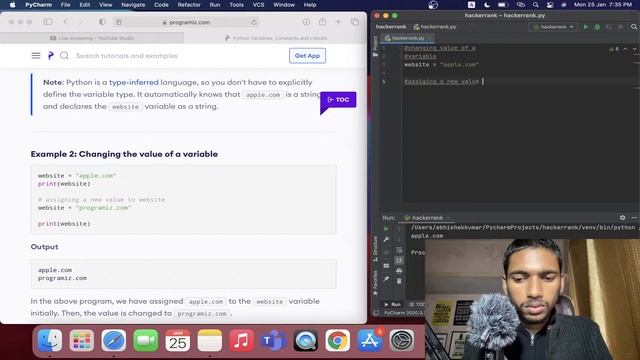Open the type-inferred link
This screenshot has height=360, width=640.
134,82
